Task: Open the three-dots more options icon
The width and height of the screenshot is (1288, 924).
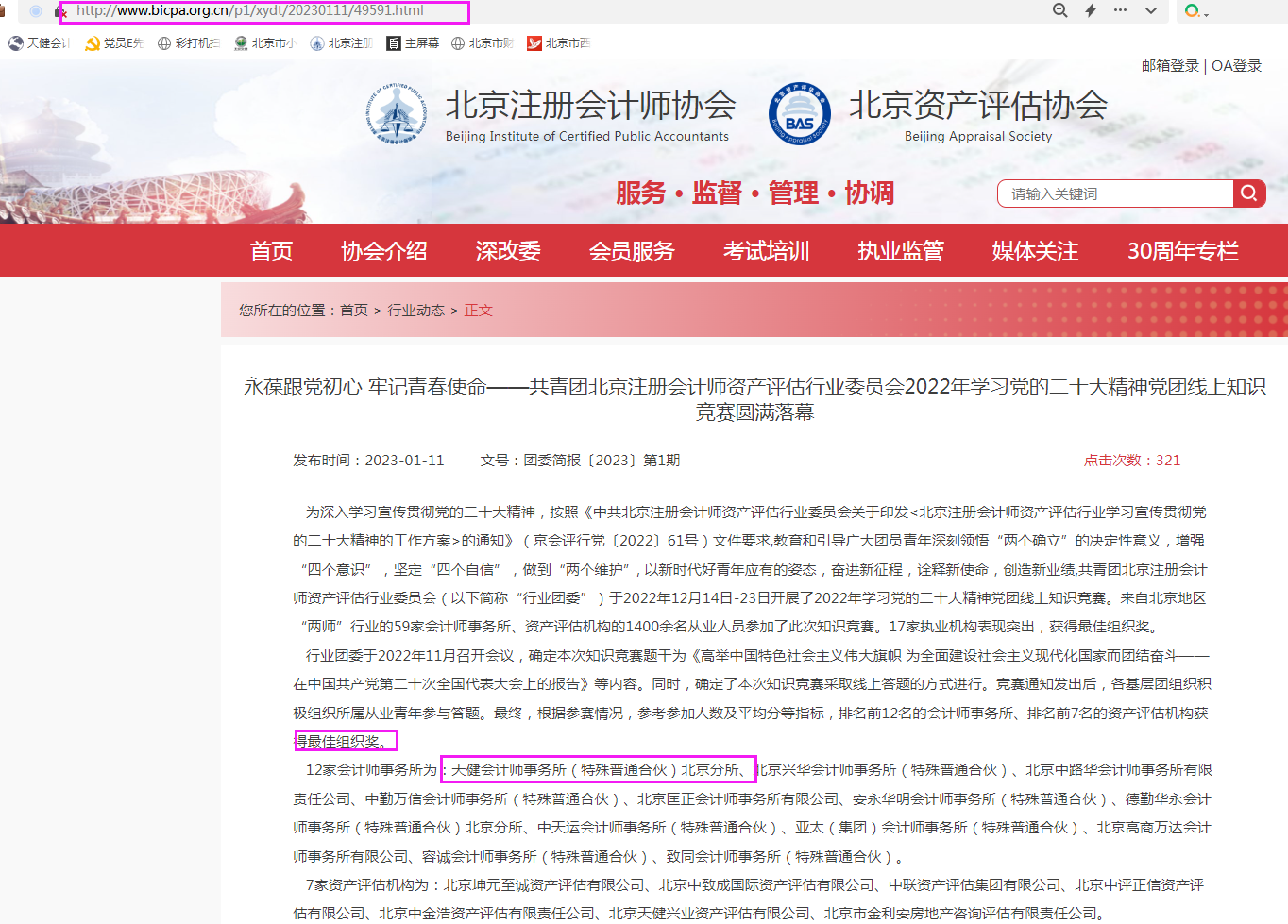Action: point(1120,10)
